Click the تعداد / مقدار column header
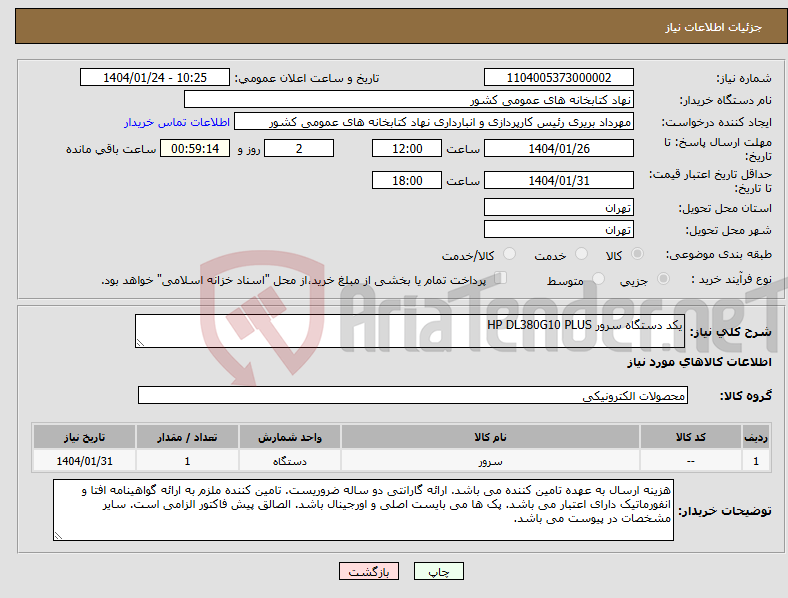 click(x=187, y=437)
